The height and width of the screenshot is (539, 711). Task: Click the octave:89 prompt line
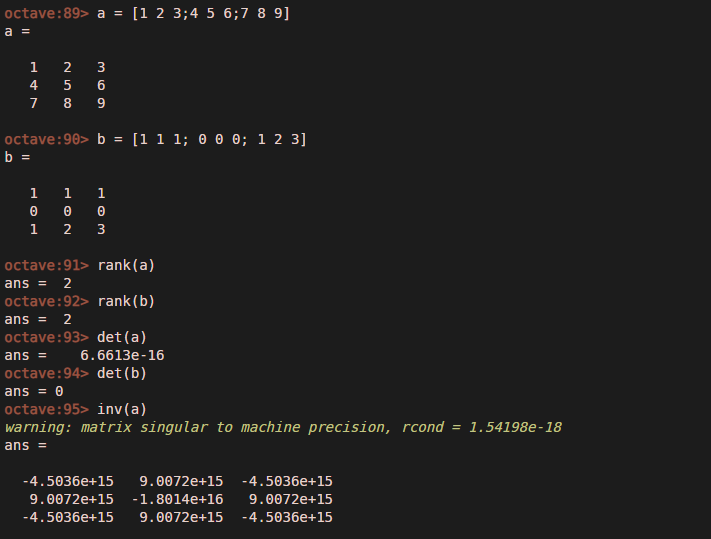click(47, 13)
